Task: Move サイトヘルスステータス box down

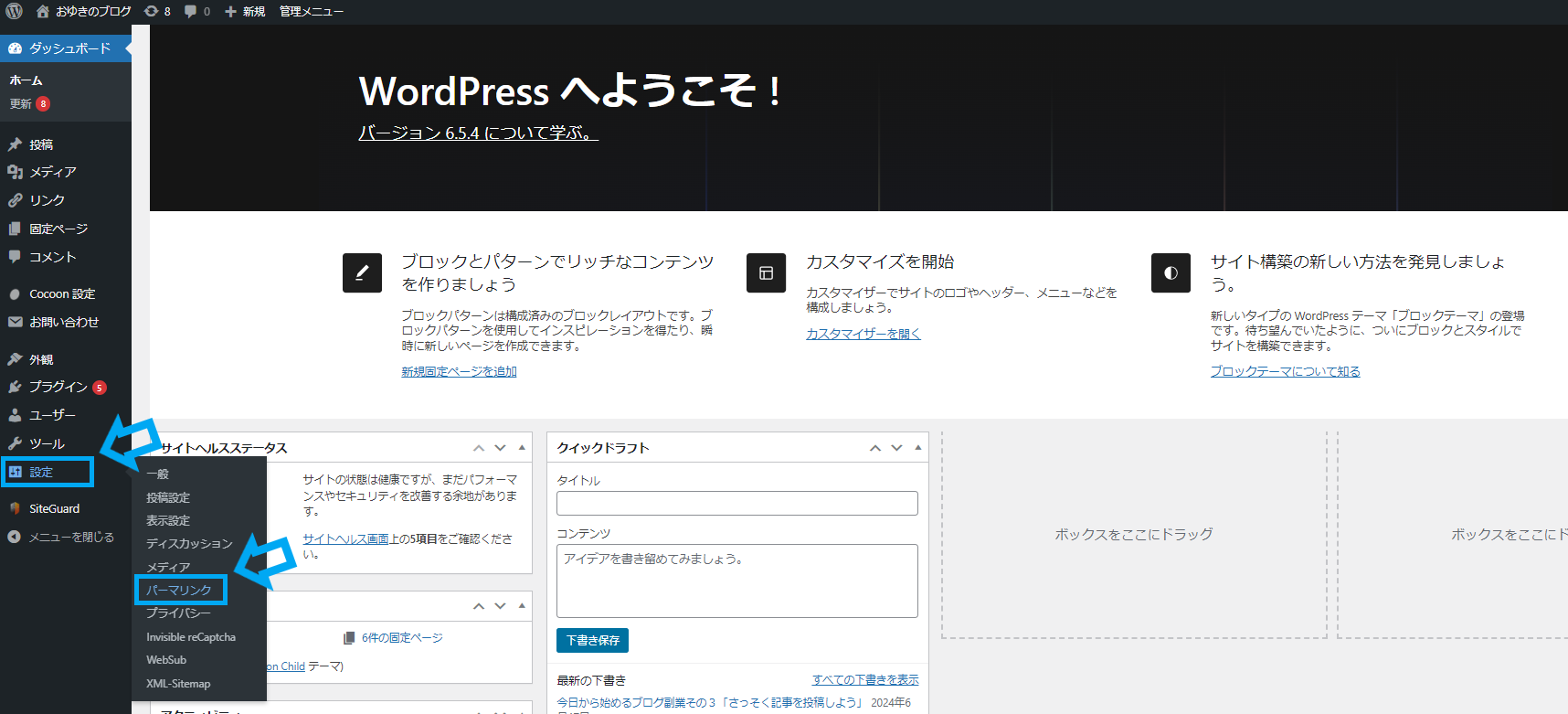Action: pos(500,448)
